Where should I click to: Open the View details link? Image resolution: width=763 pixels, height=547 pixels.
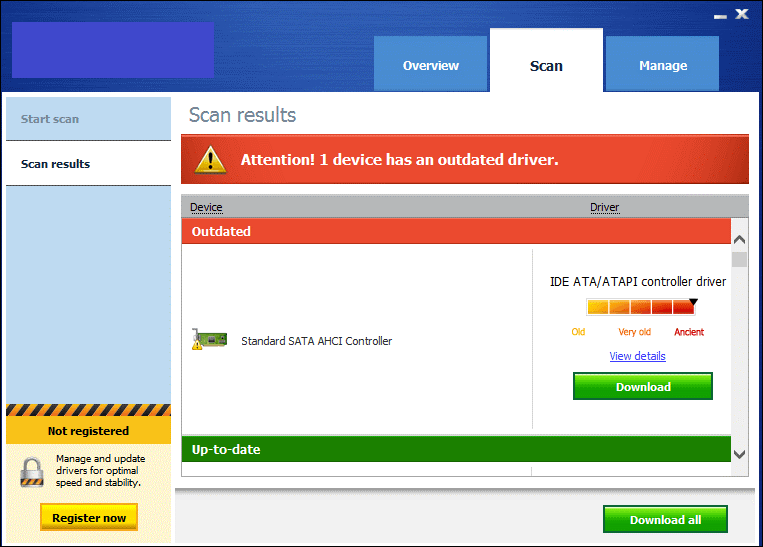click(x=637, y=356)
